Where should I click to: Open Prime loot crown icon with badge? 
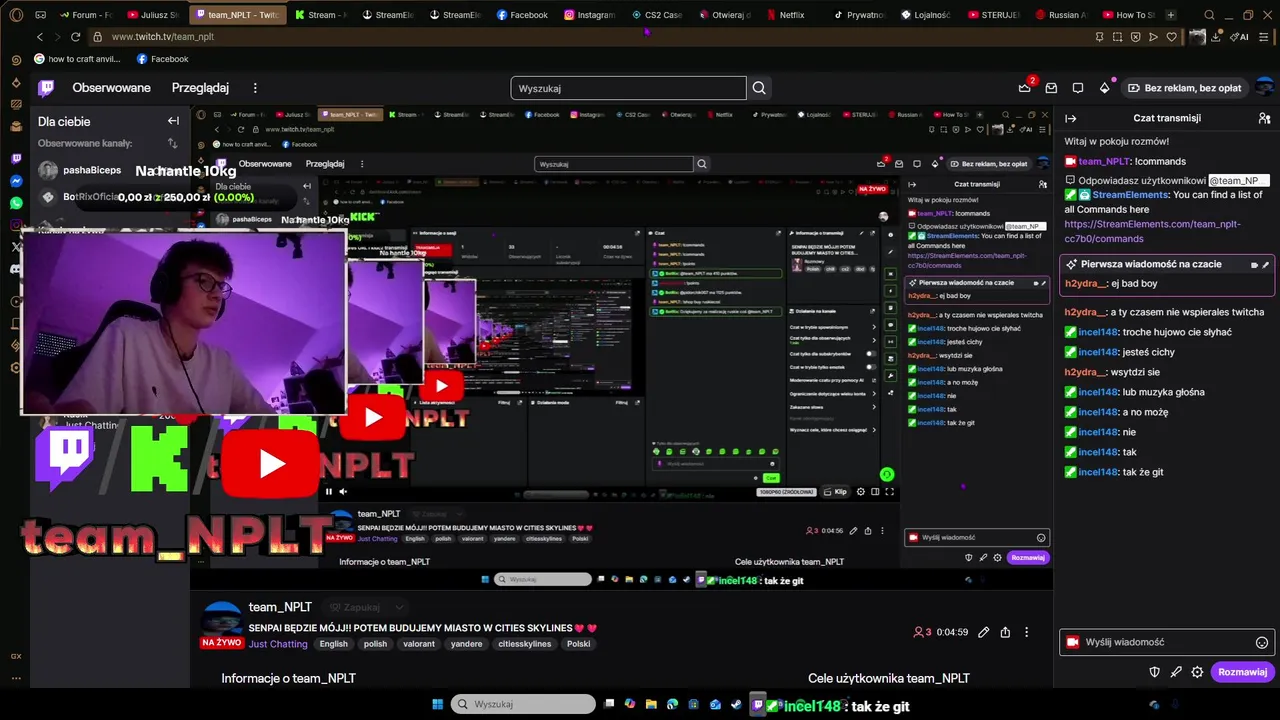point(1025,87)
